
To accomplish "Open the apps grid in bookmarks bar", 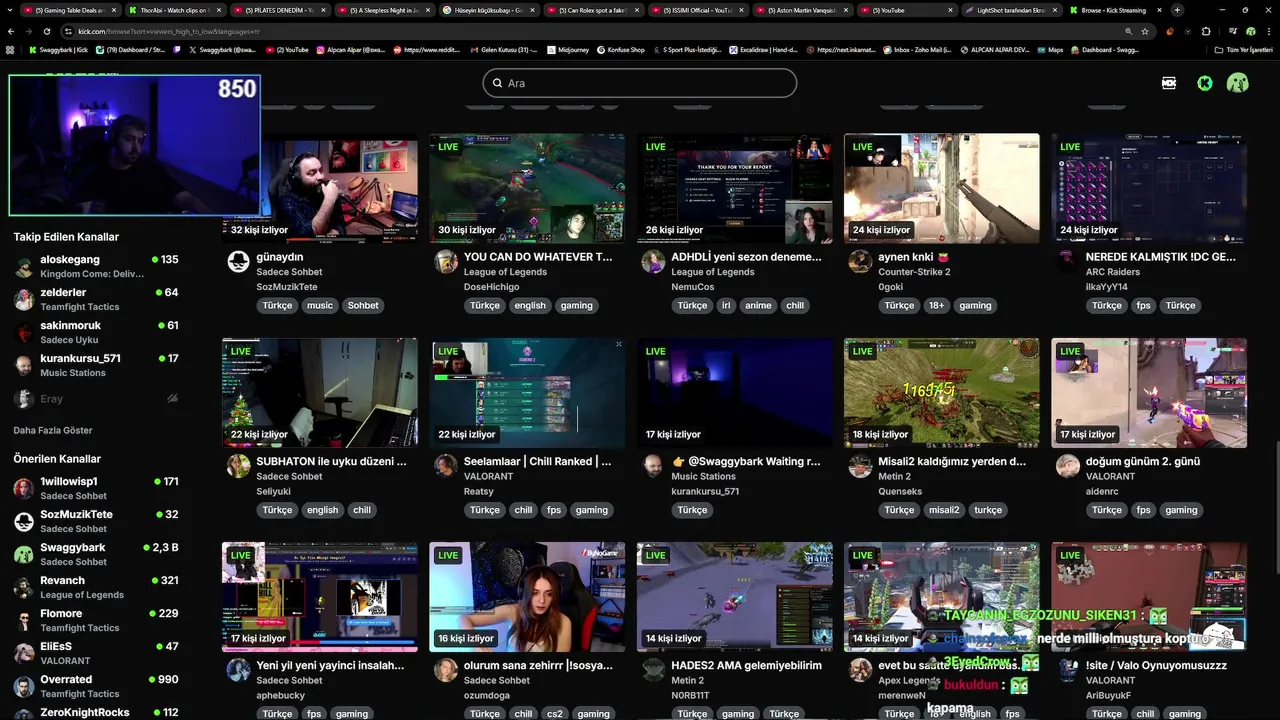I will click(x=10, y=49).
